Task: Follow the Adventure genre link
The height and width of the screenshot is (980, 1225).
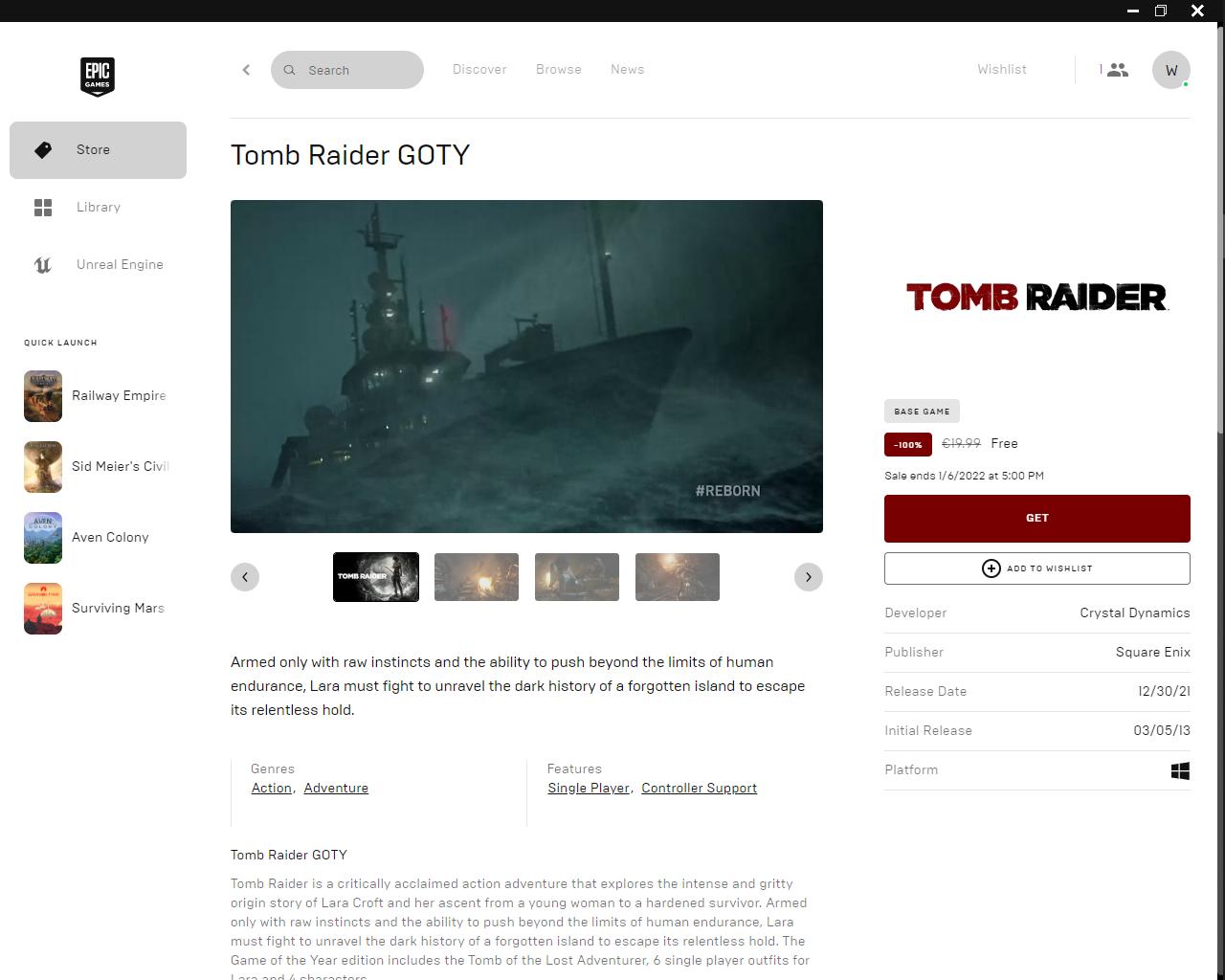Action: coord(336,789)
